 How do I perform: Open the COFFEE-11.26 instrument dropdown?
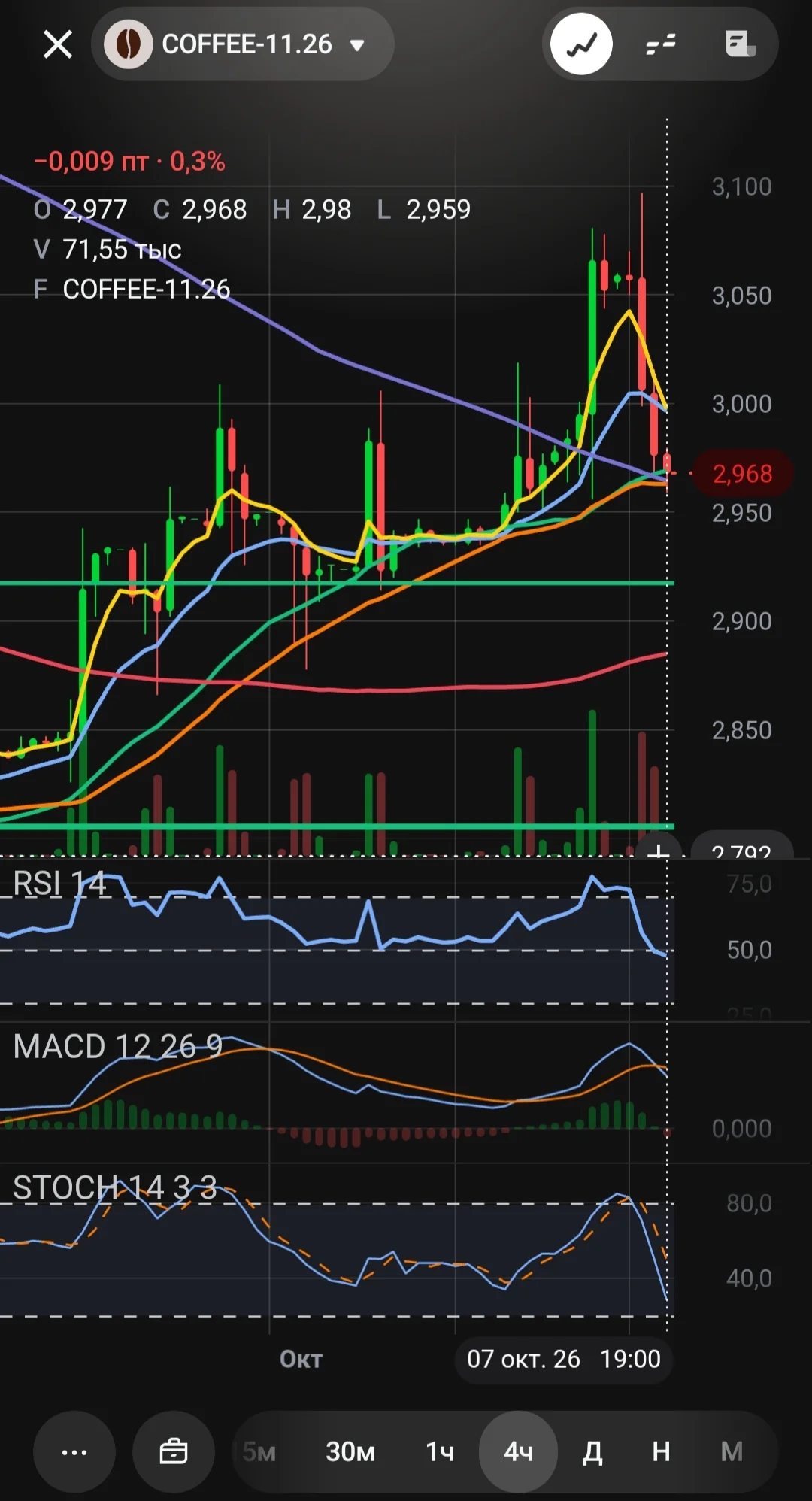(x=243, y=44)
